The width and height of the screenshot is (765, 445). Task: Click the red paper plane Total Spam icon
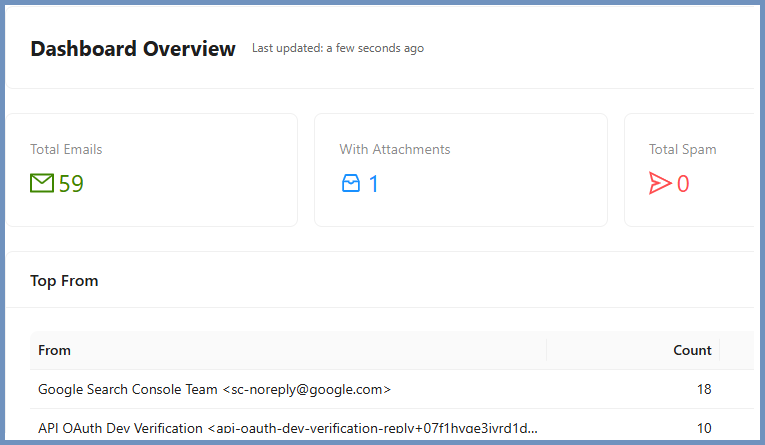tap(659, 183)
